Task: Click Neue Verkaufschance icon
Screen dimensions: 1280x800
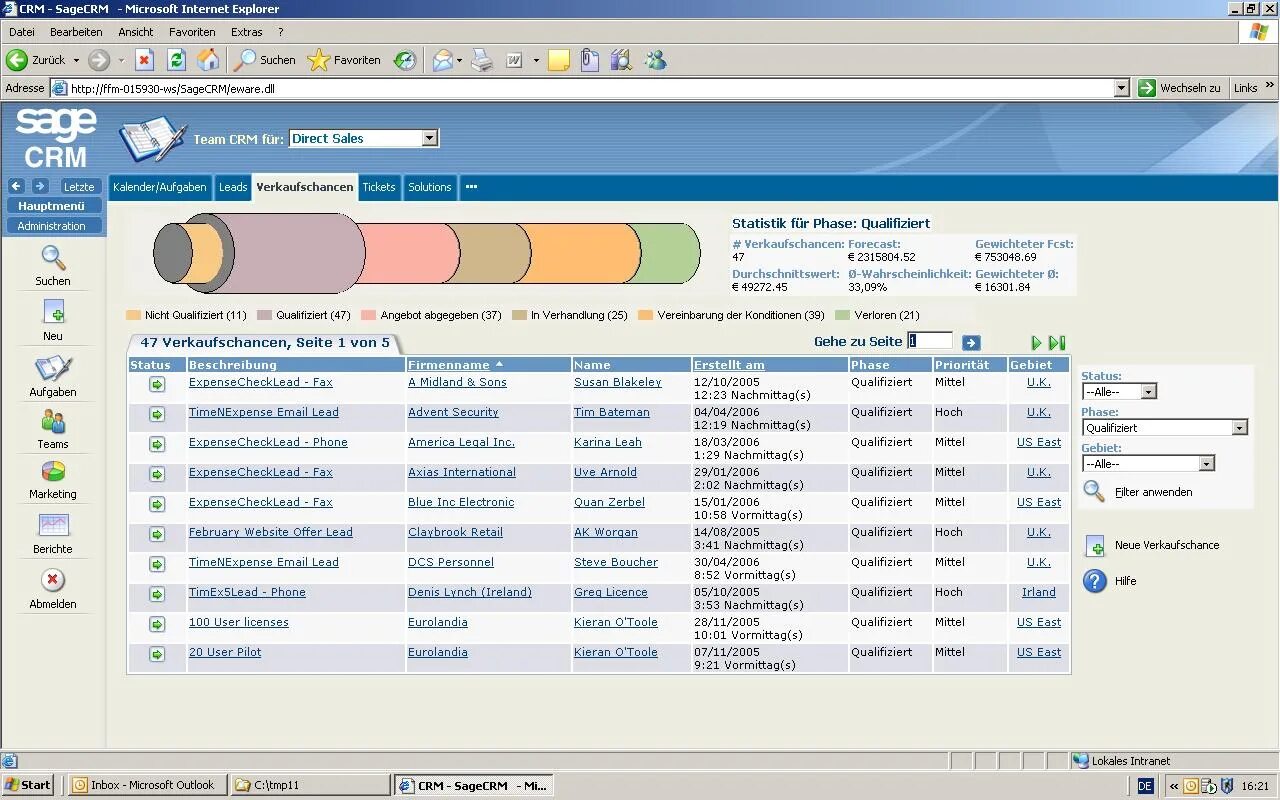Action: [x=1095, y=545]
